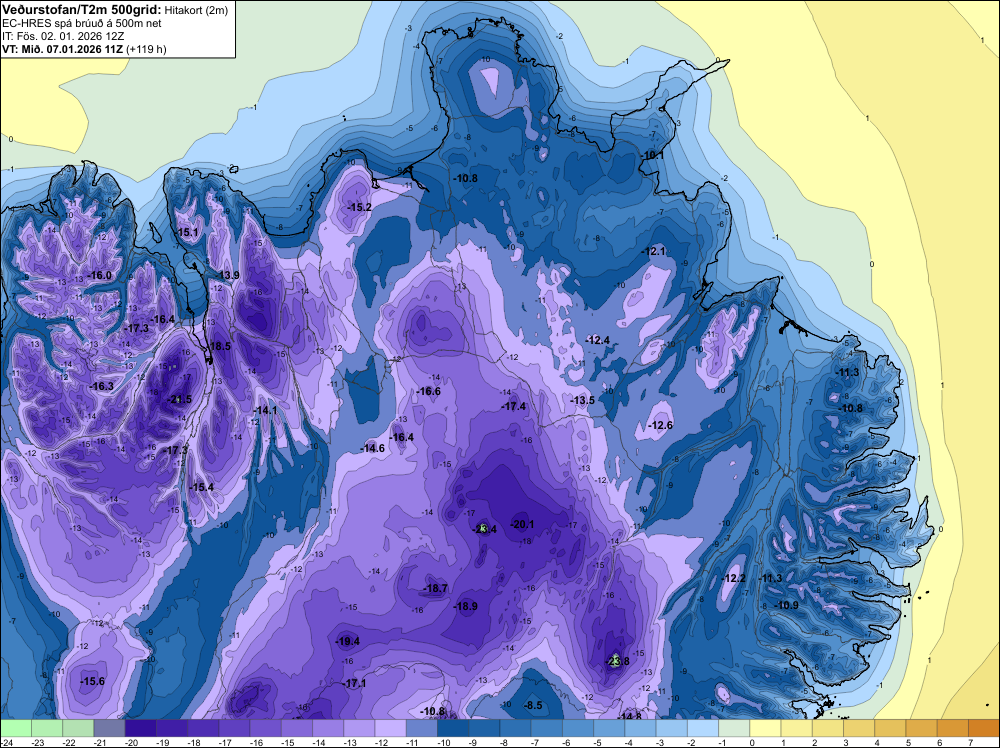Click the pale blue -2 legend swatch
Screen dimensions: 1000x748
pyautogui.click(x=703, y=728)
